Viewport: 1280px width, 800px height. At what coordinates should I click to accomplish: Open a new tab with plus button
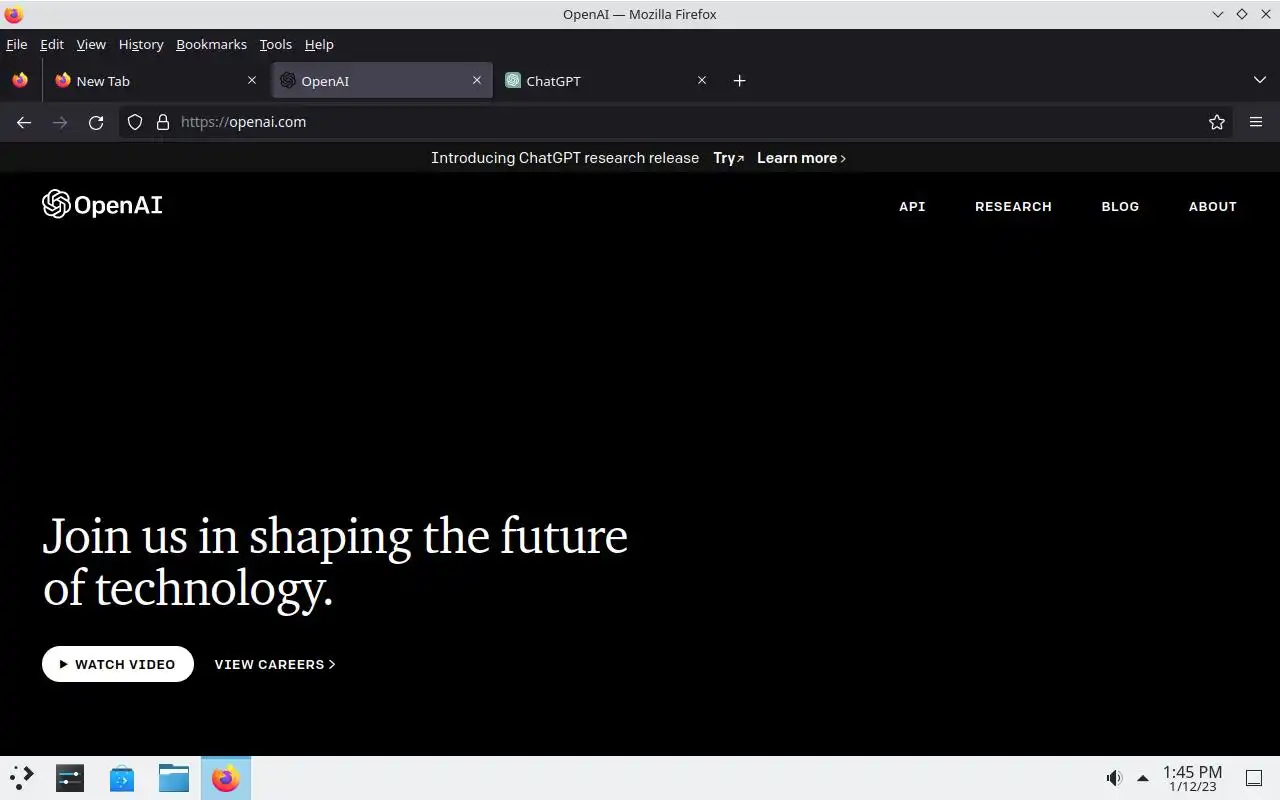(x=739, y=81)
